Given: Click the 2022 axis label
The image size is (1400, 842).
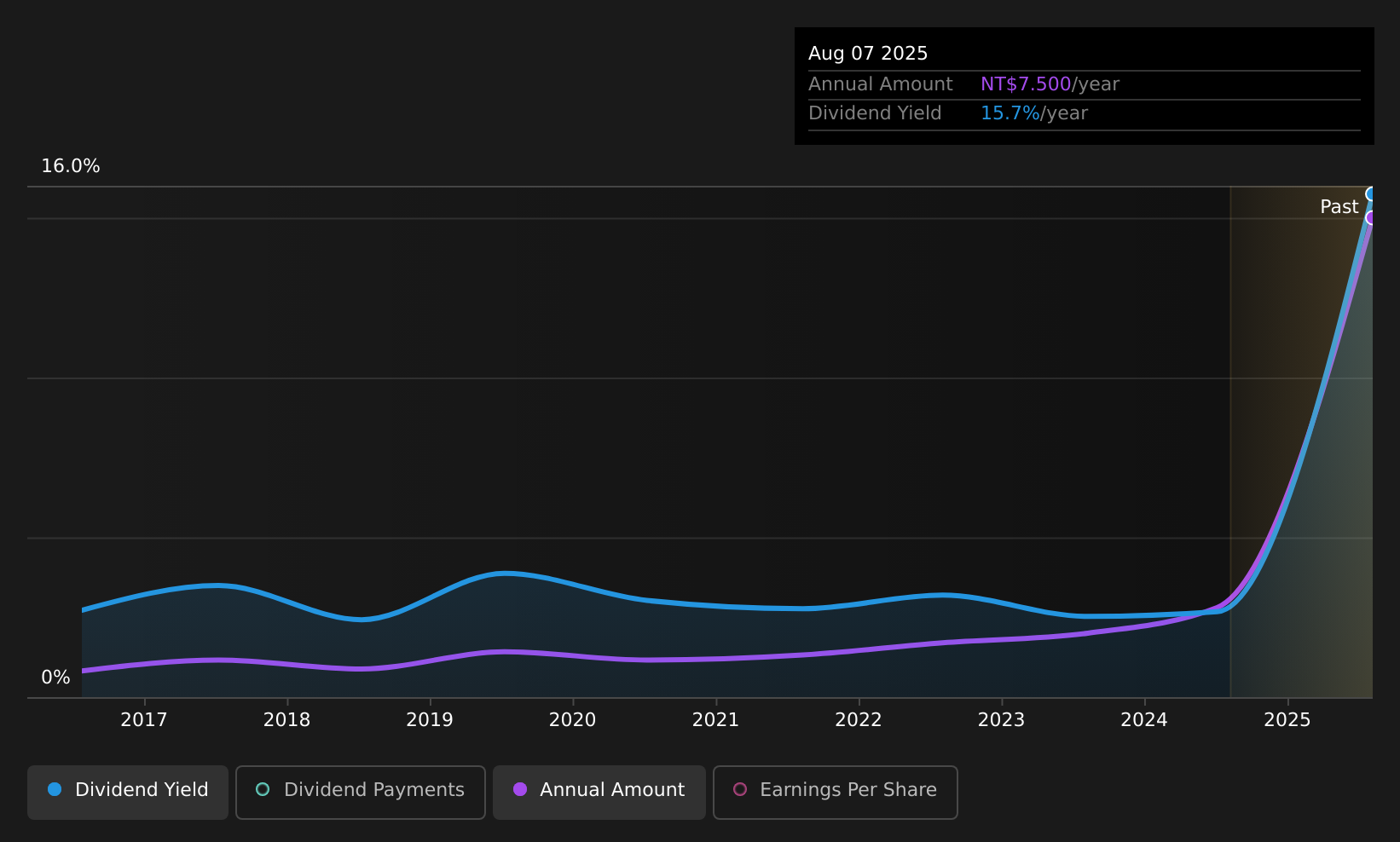Looking at the screenshot, I should 859,720.
